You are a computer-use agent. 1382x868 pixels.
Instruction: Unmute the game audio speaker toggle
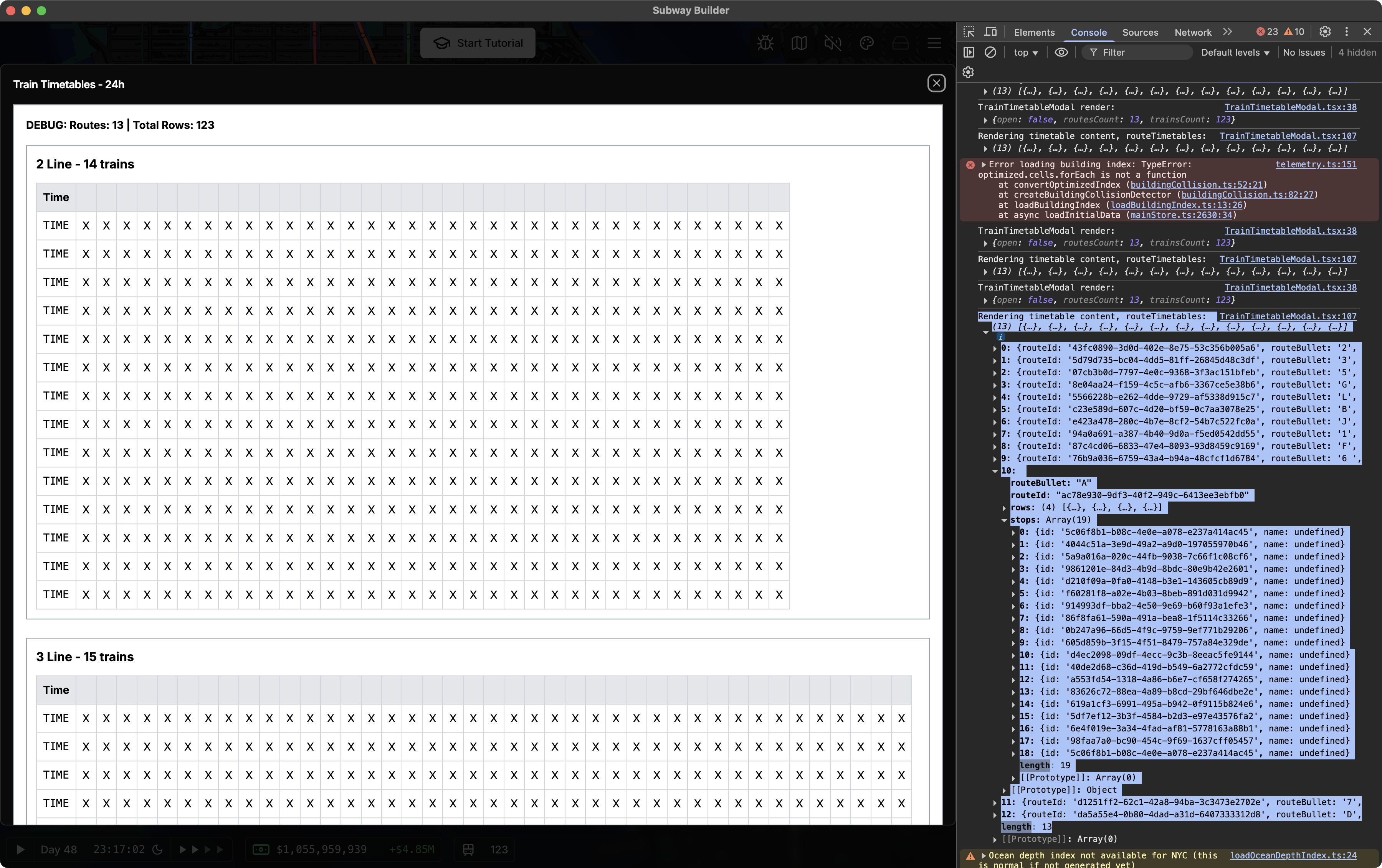point(833,43)
